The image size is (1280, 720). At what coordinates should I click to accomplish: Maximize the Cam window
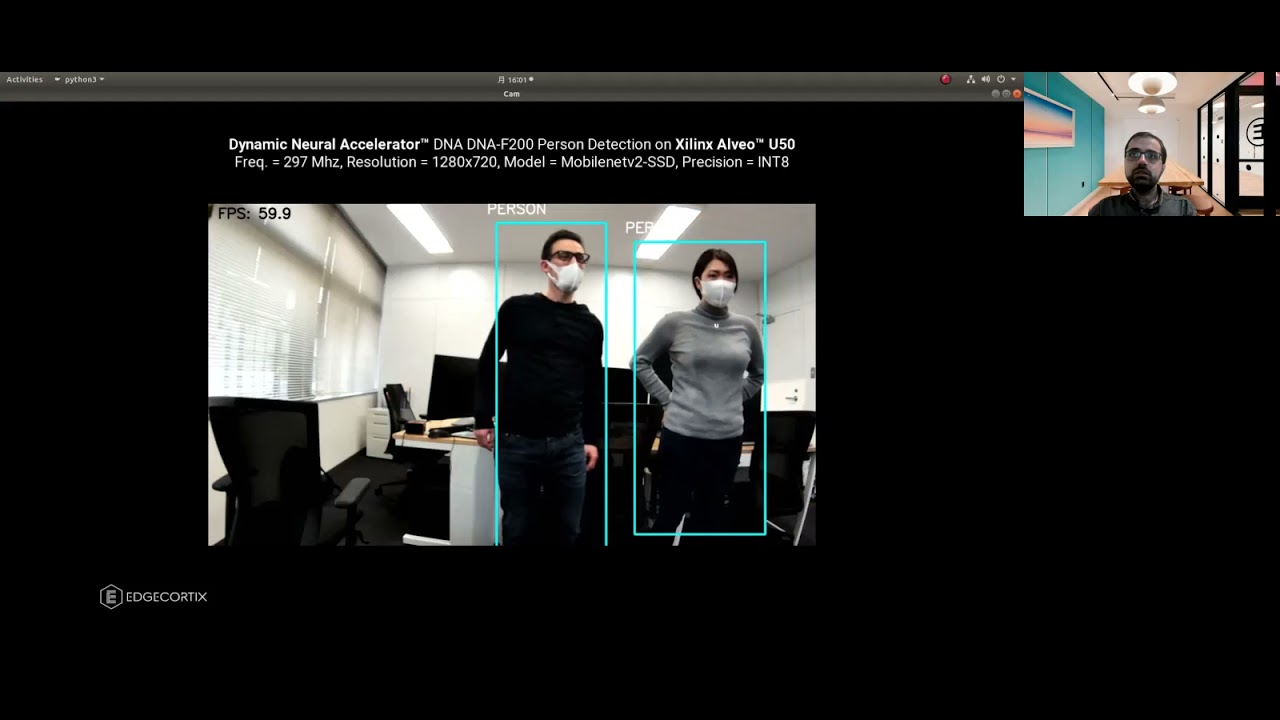(x=1006, y=94)
